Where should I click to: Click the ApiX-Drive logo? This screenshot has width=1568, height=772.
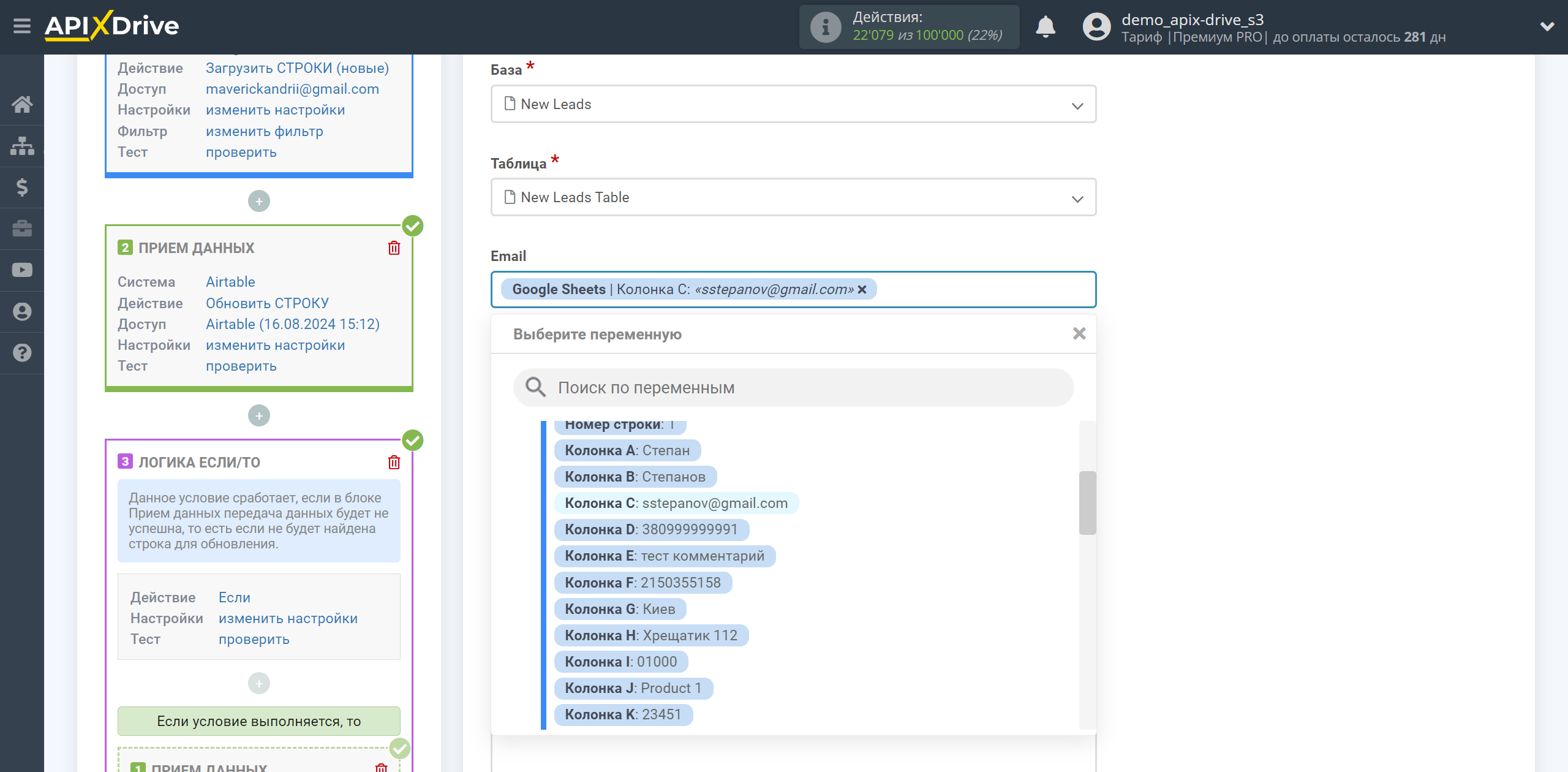tap(112, 26)
